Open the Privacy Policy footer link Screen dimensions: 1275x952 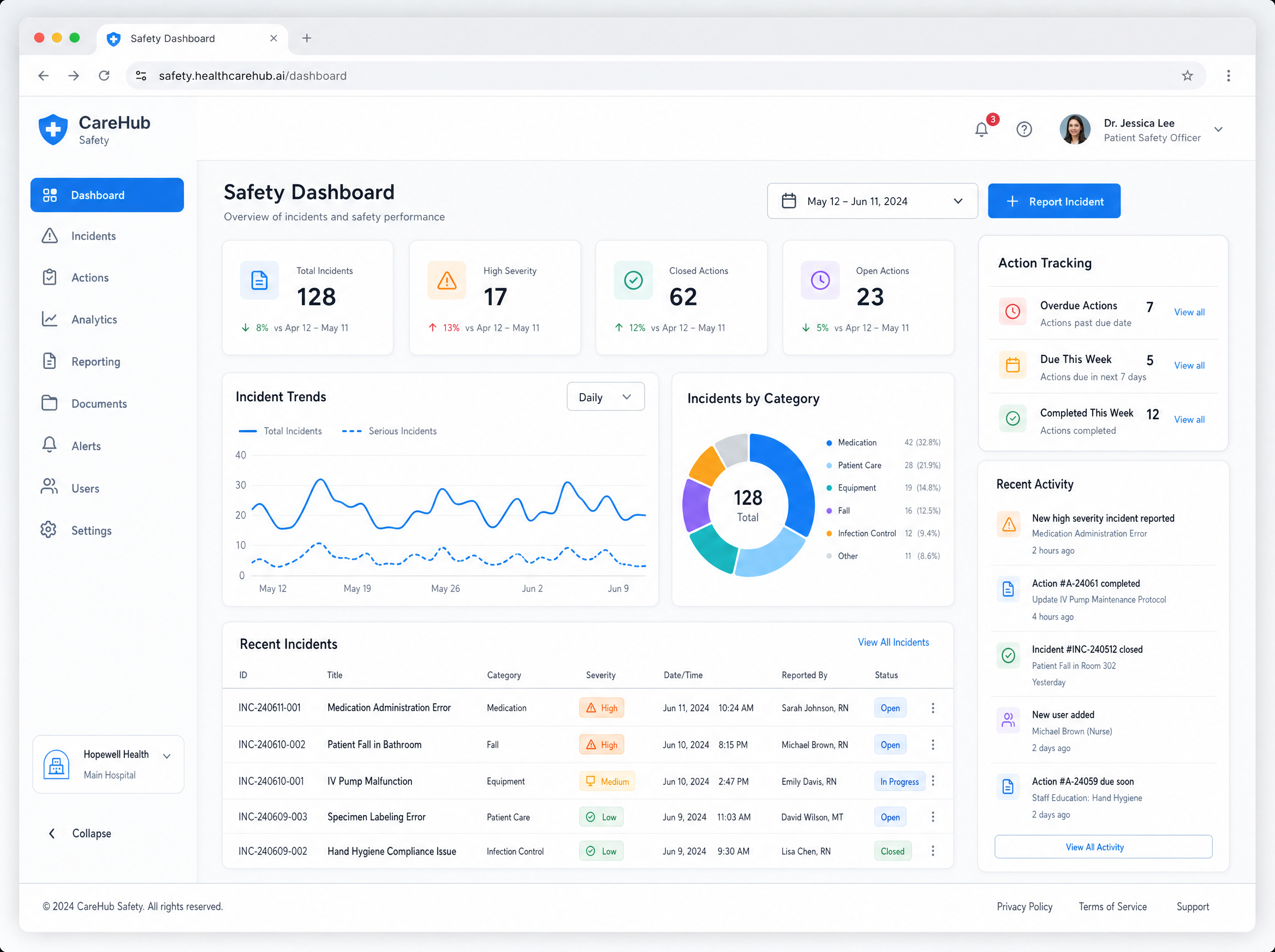click(1024, 907)
